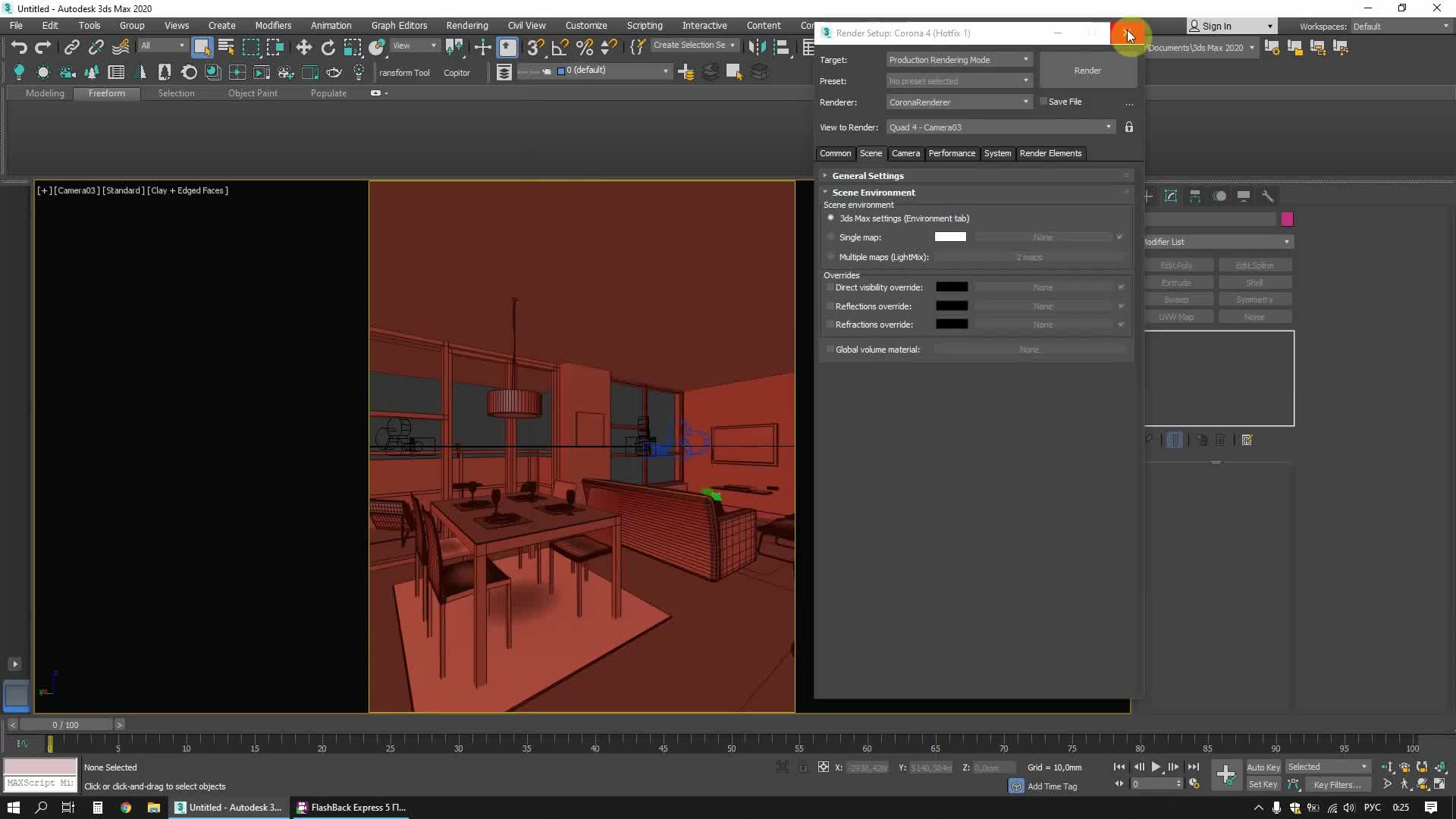Expand the General Settings rollout
Viewport: 1456px width, 819px height.
[x=868, y=176]
